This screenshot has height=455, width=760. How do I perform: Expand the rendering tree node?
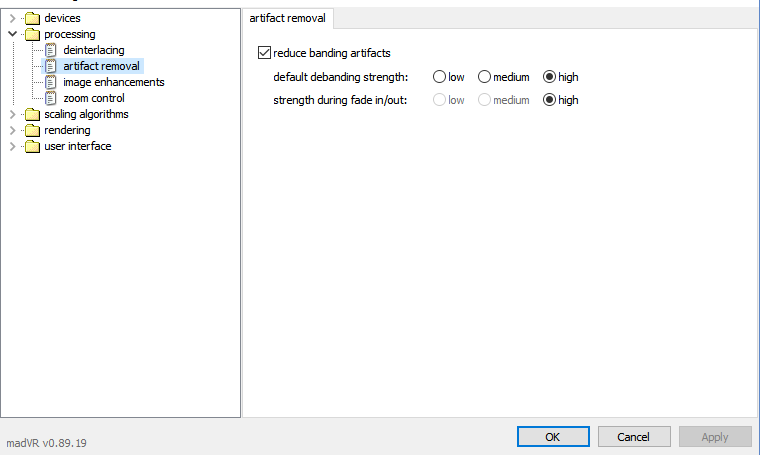(12, 130)
